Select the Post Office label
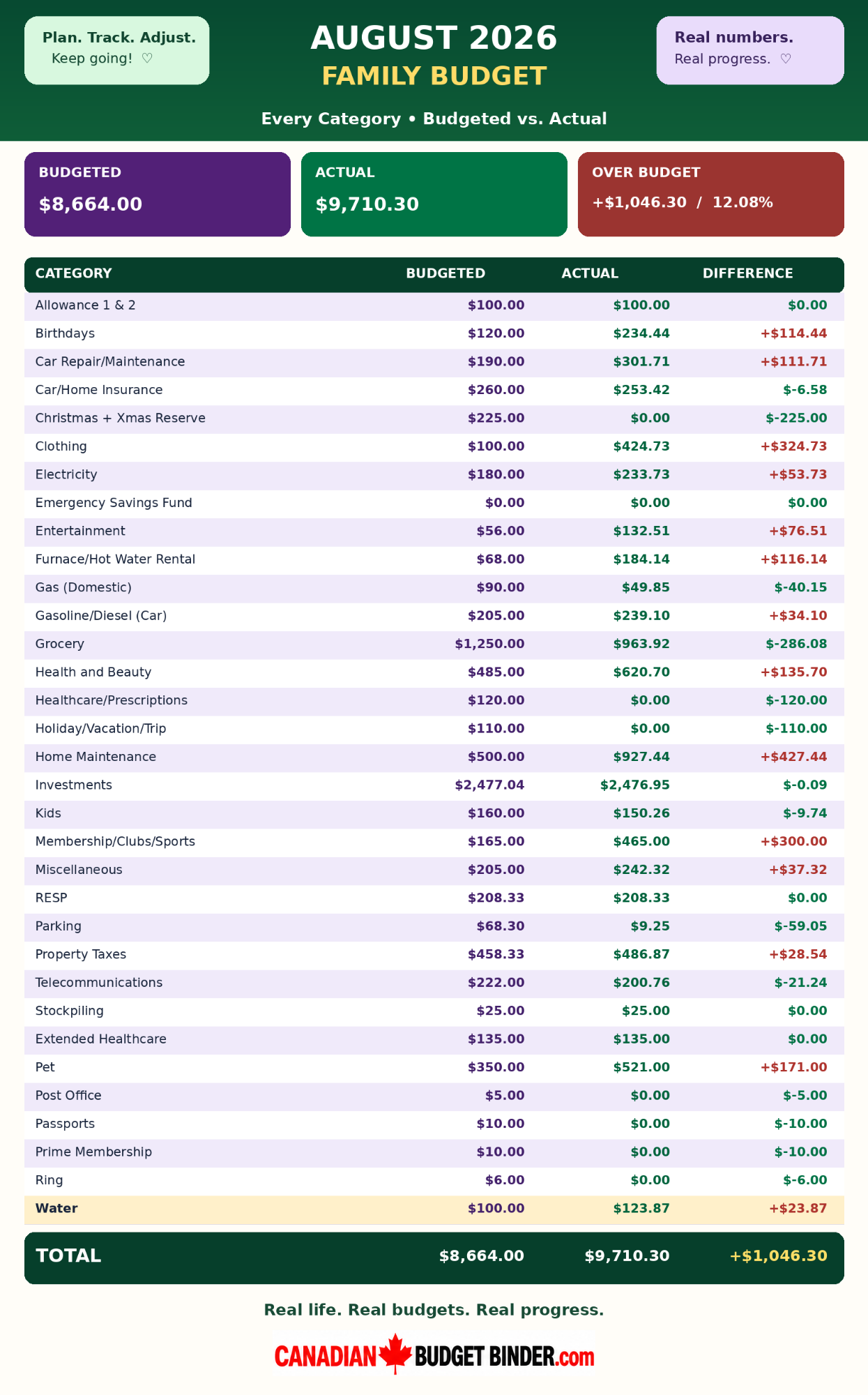The width and height of the screenshot is (868, 1395). [68, 1096]
